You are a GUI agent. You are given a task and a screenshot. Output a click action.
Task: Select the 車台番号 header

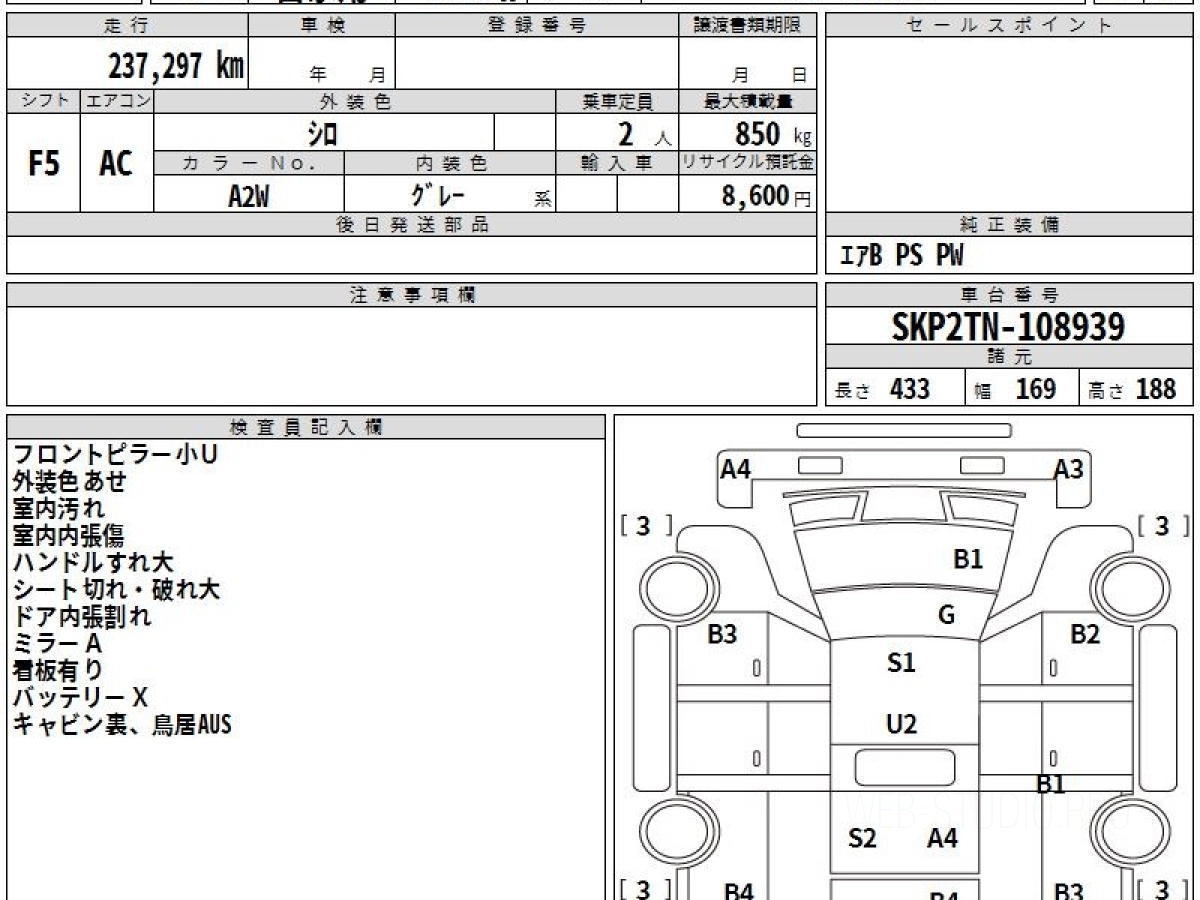[x=1009, y=295]
